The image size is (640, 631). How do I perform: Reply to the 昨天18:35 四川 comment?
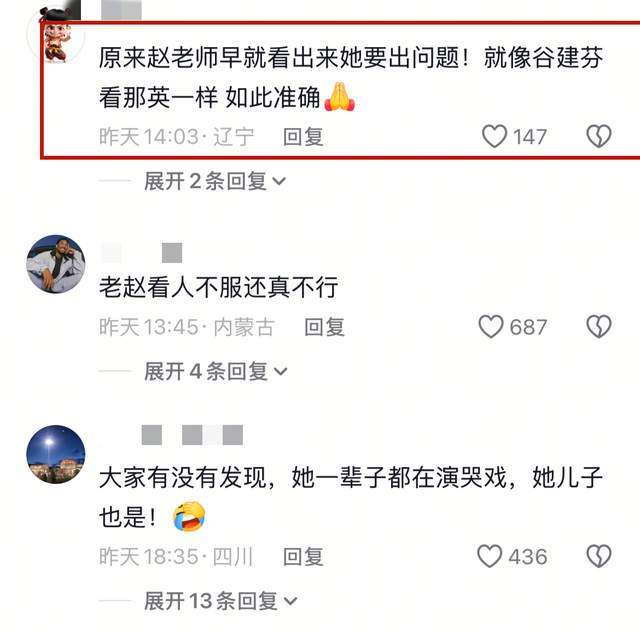pos(303,557)
